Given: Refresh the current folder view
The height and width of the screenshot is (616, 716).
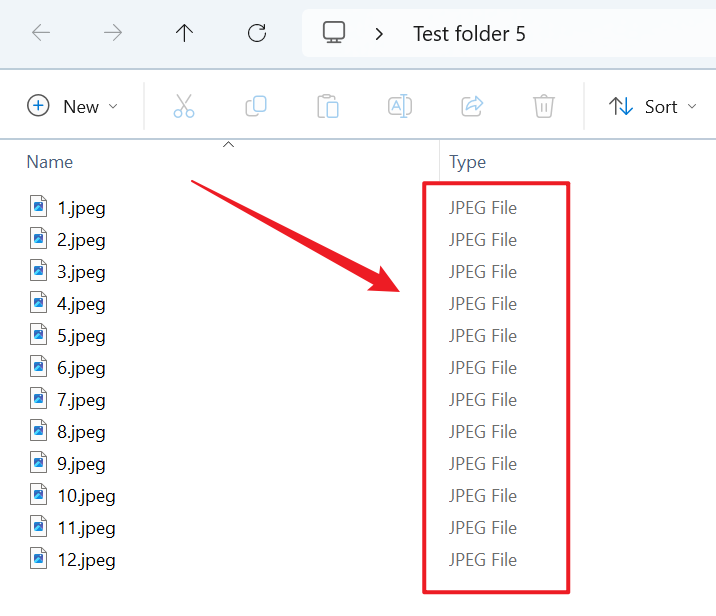Looking at the screenshot, I should [257, 33].
